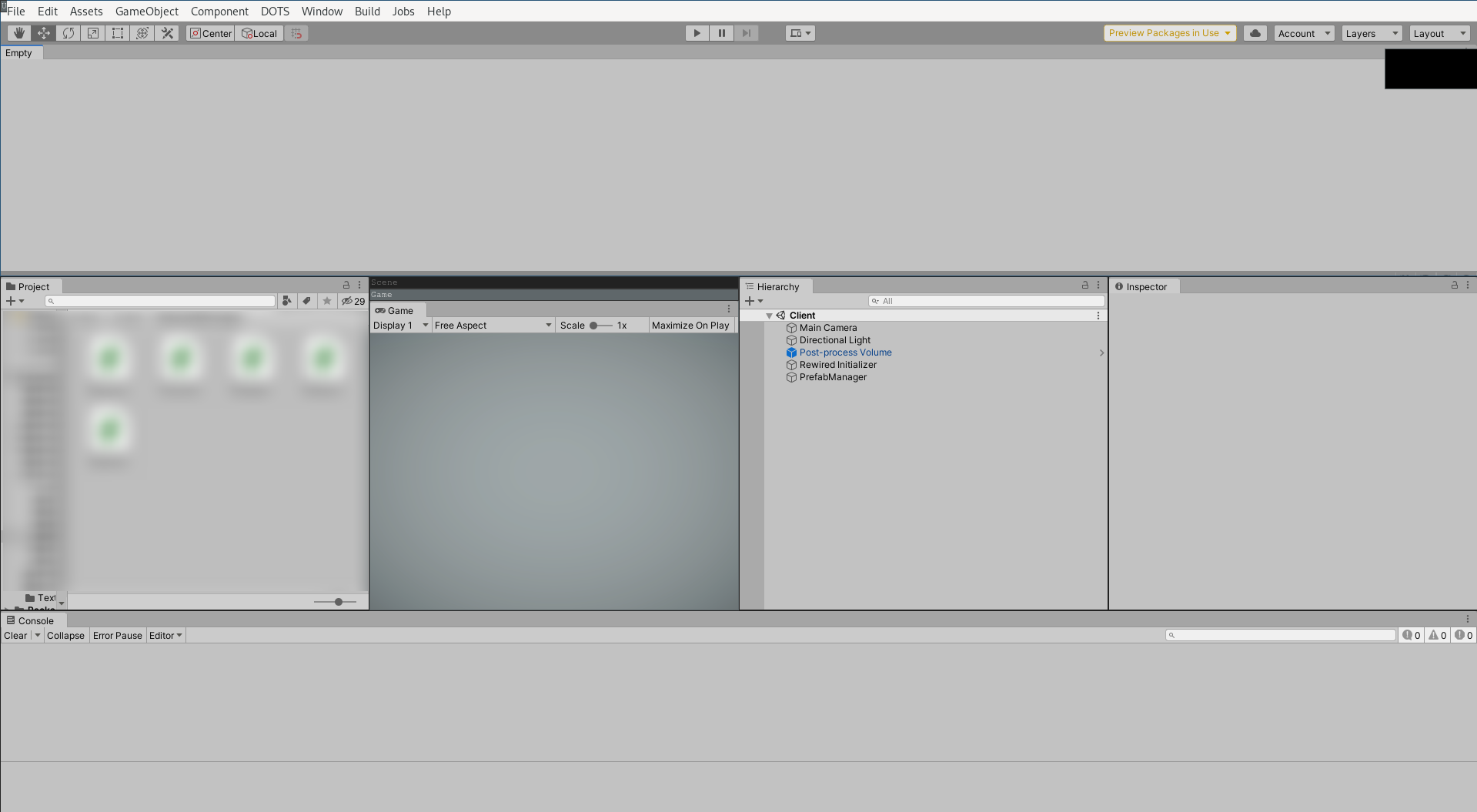This screenshot has width=1477, height=812.
Task: Open the Window menu
Action: pos(322,12)
